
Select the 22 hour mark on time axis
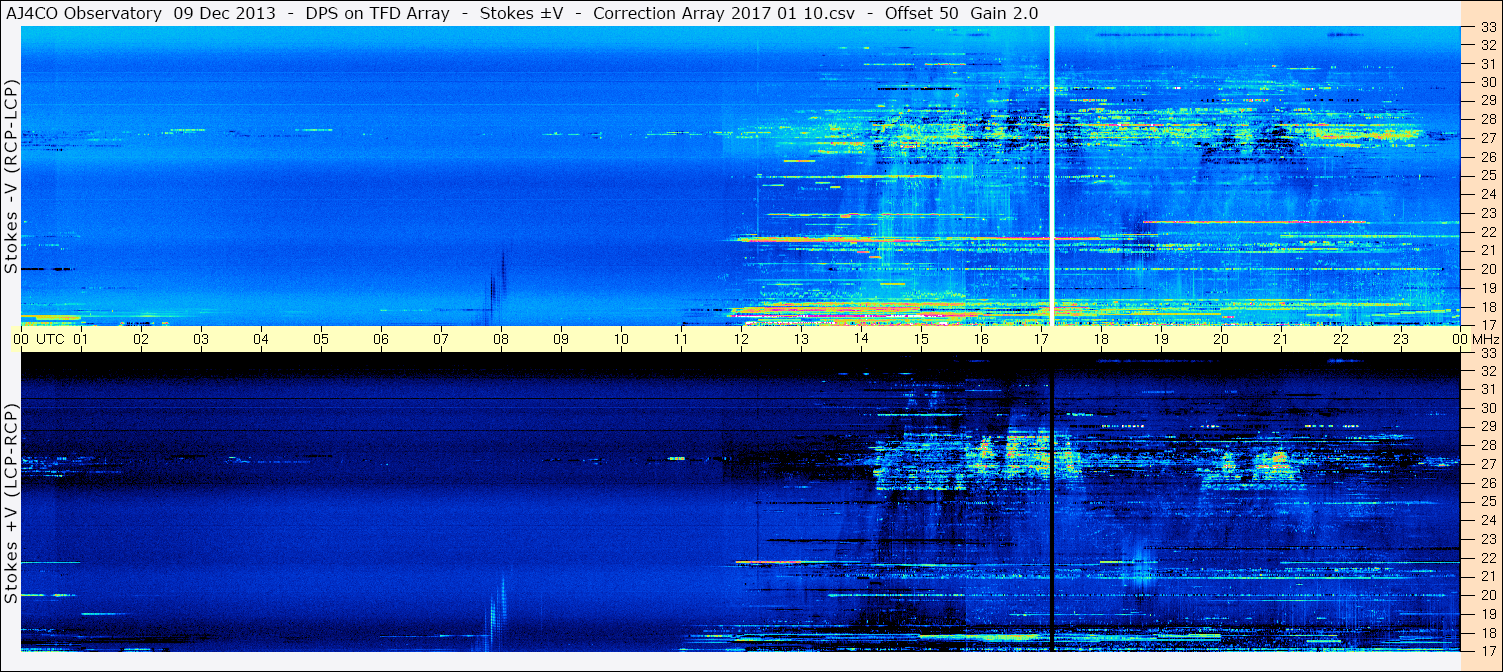coord(1341,339)
